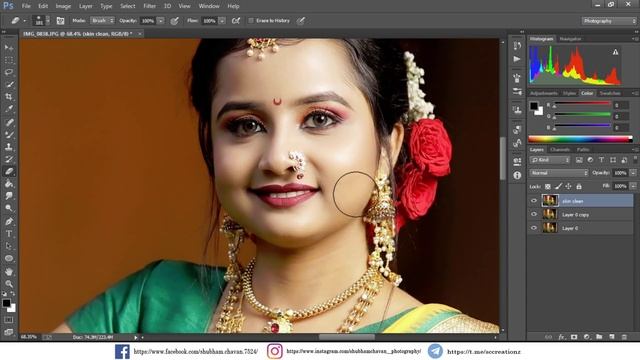Viewport: 640px width, 360px height.
Task: Toggle lock image pixels brush icon
Action: pos(558,187)
